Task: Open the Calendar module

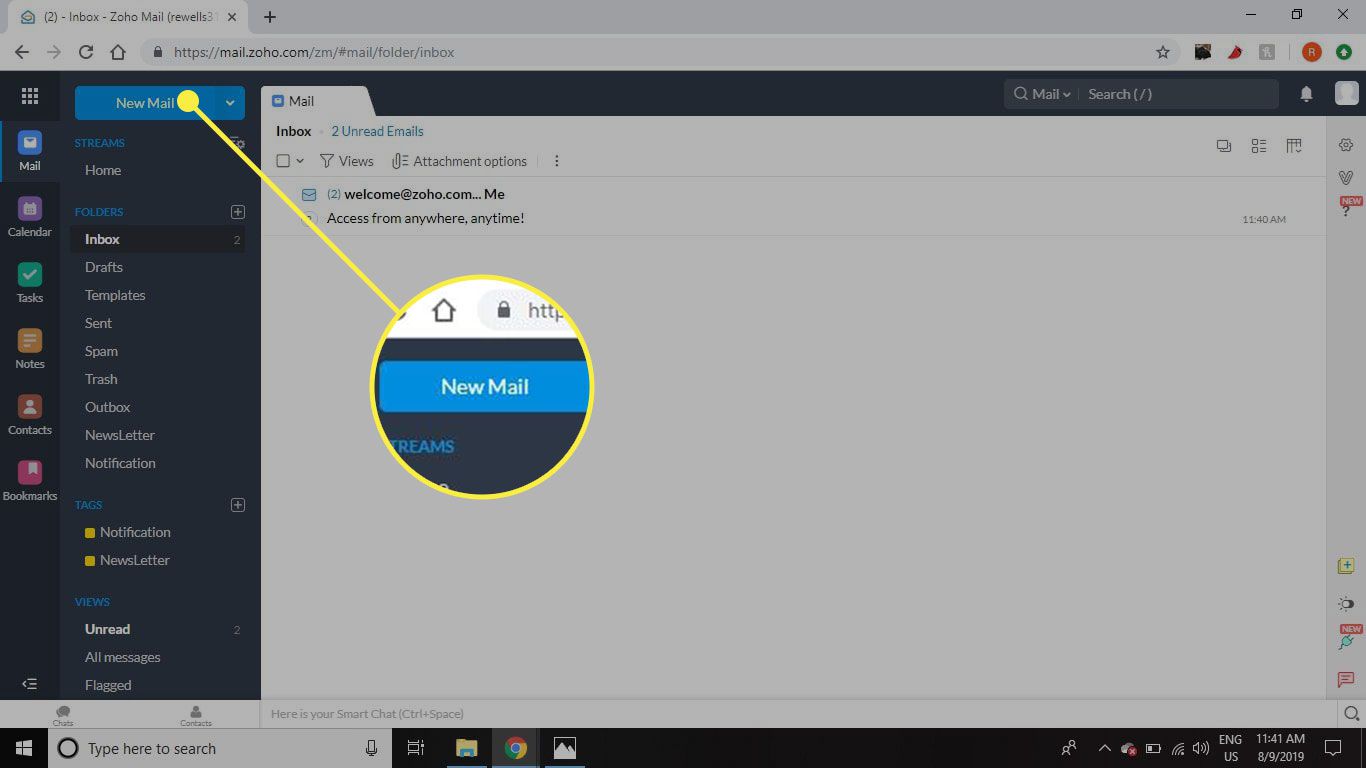Action: pyautogui.click(x=30, y=217)
